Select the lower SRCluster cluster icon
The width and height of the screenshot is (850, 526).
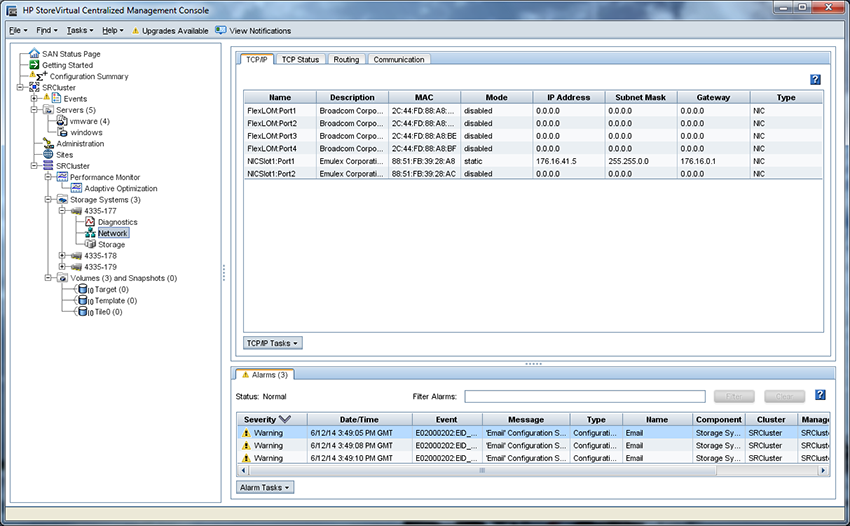click(x=48, y=166)
